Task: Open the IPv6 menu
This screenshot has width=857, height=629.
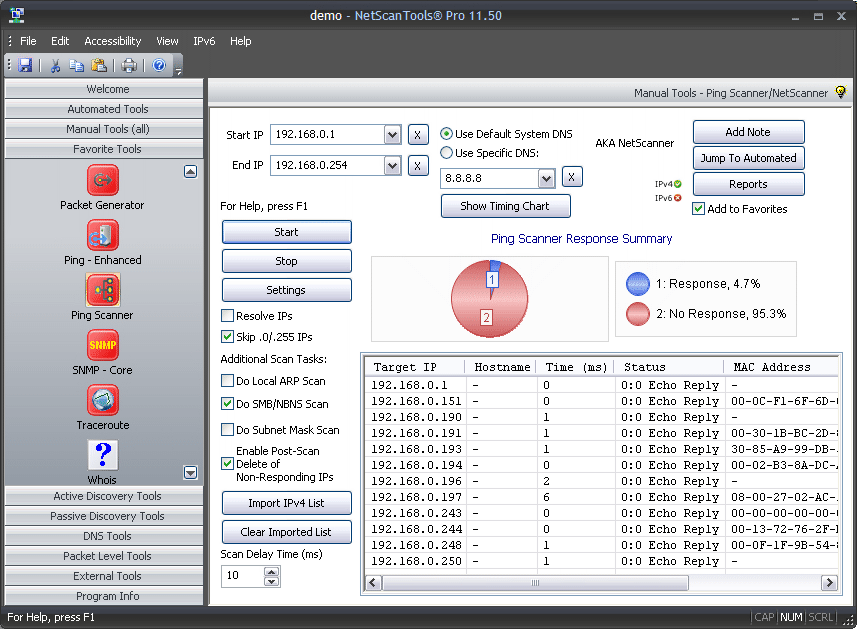Action: pyautogui.click(x=204, y=41)
